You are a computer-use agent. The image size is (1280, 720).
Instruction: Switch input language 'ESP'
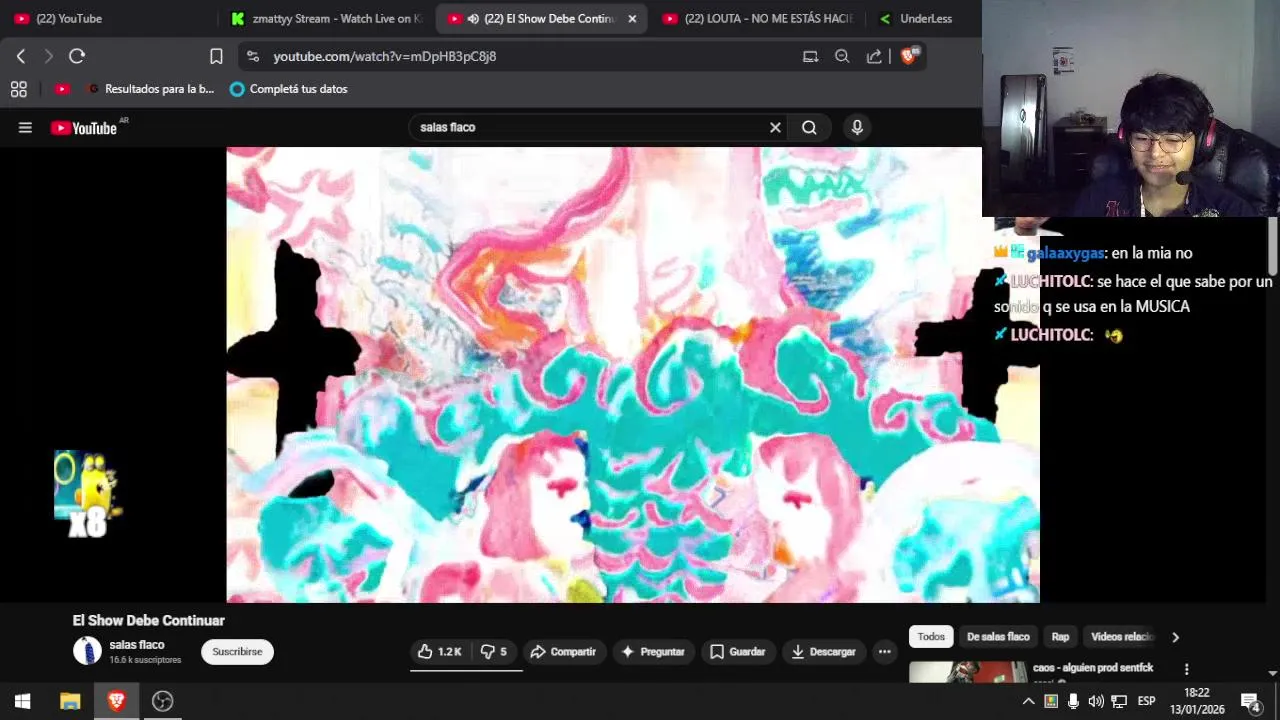click(x=1146, y=701)
